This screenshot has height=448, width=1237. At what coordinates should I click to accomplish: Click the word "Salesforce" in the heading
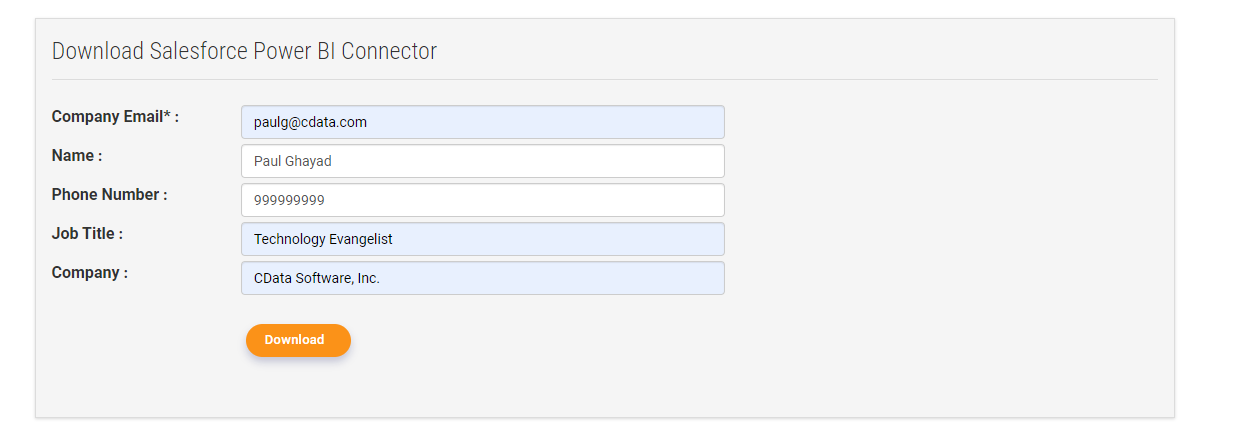[200, 51]
